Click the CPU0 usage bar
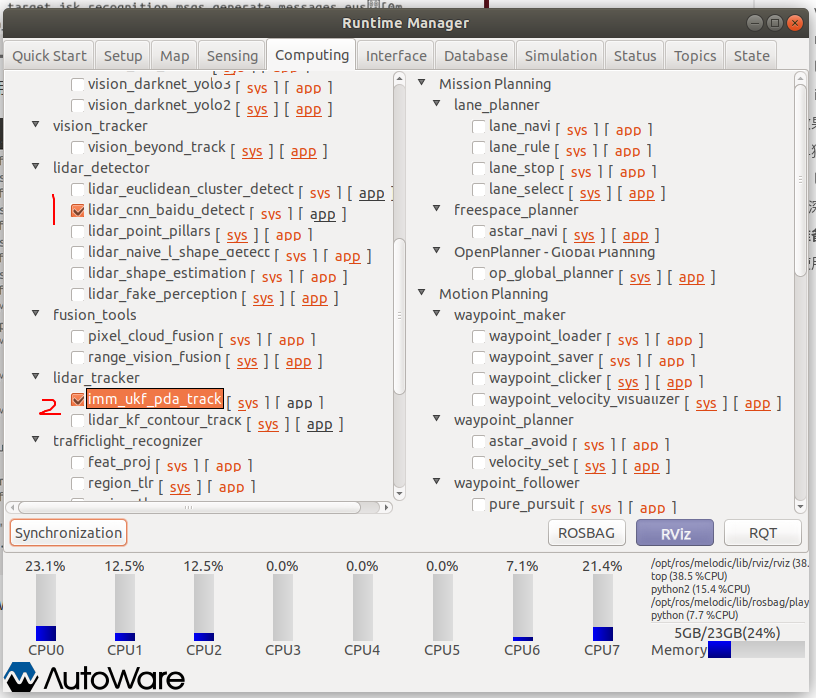816x698 pixels. coord(46,607)
